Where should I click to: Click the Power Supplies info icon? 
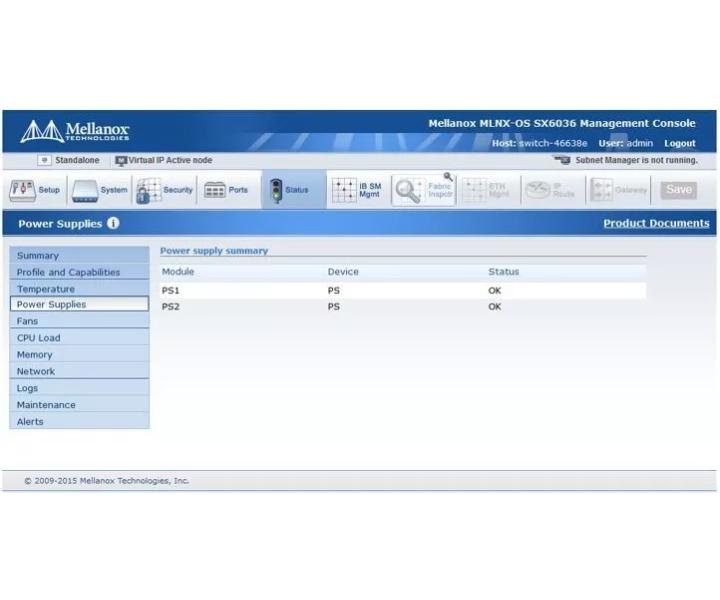coord(113,223)
